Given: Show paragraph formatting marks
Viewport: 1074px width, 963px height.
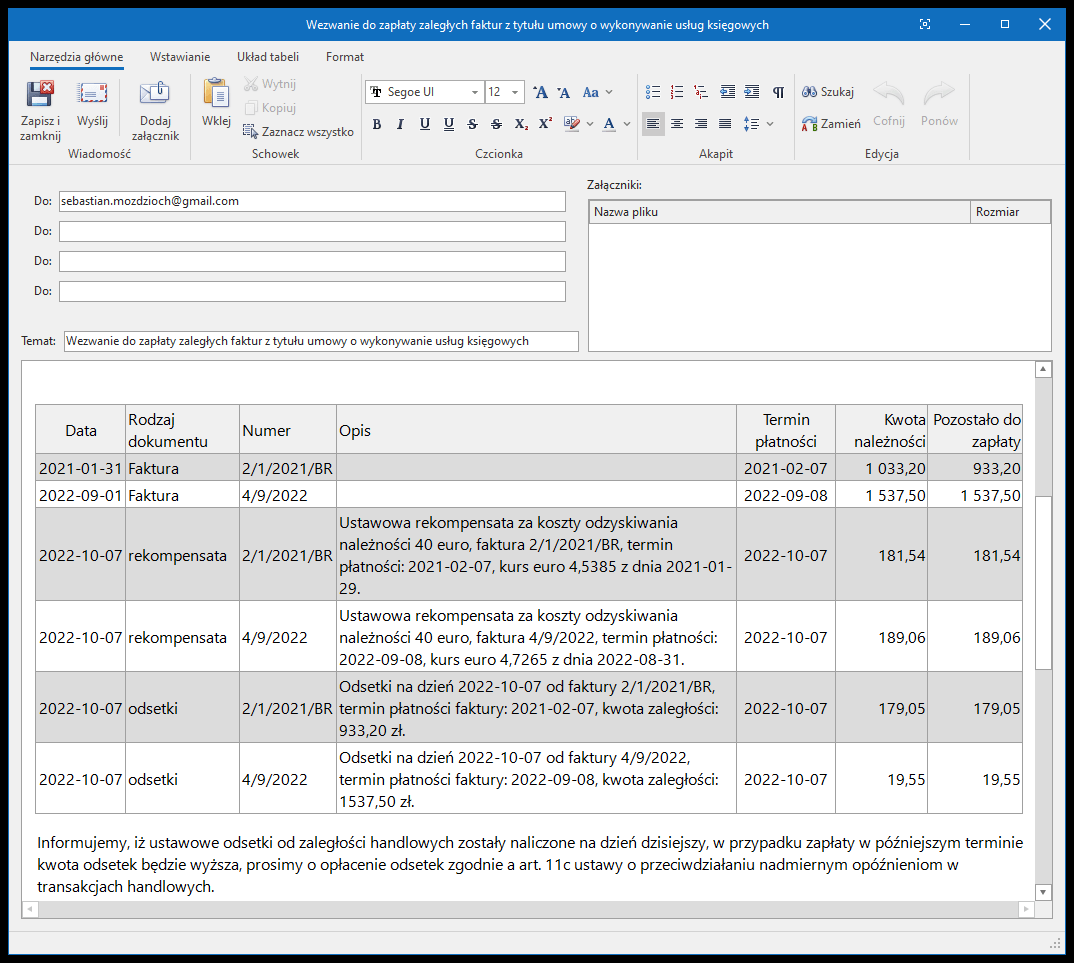Looking at the screenshot, I should [778, 92].
